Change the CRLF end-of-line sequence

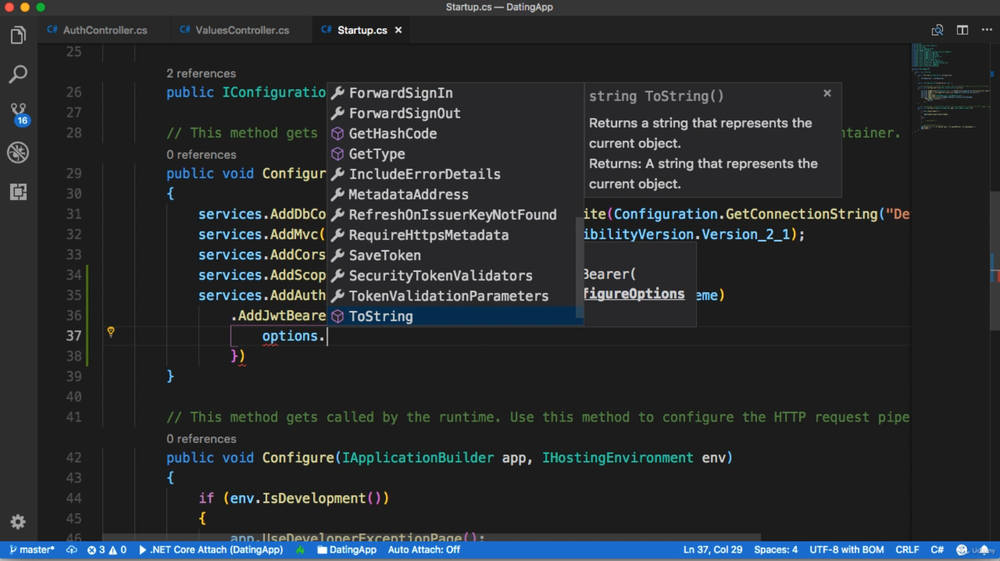coord(907,550)
